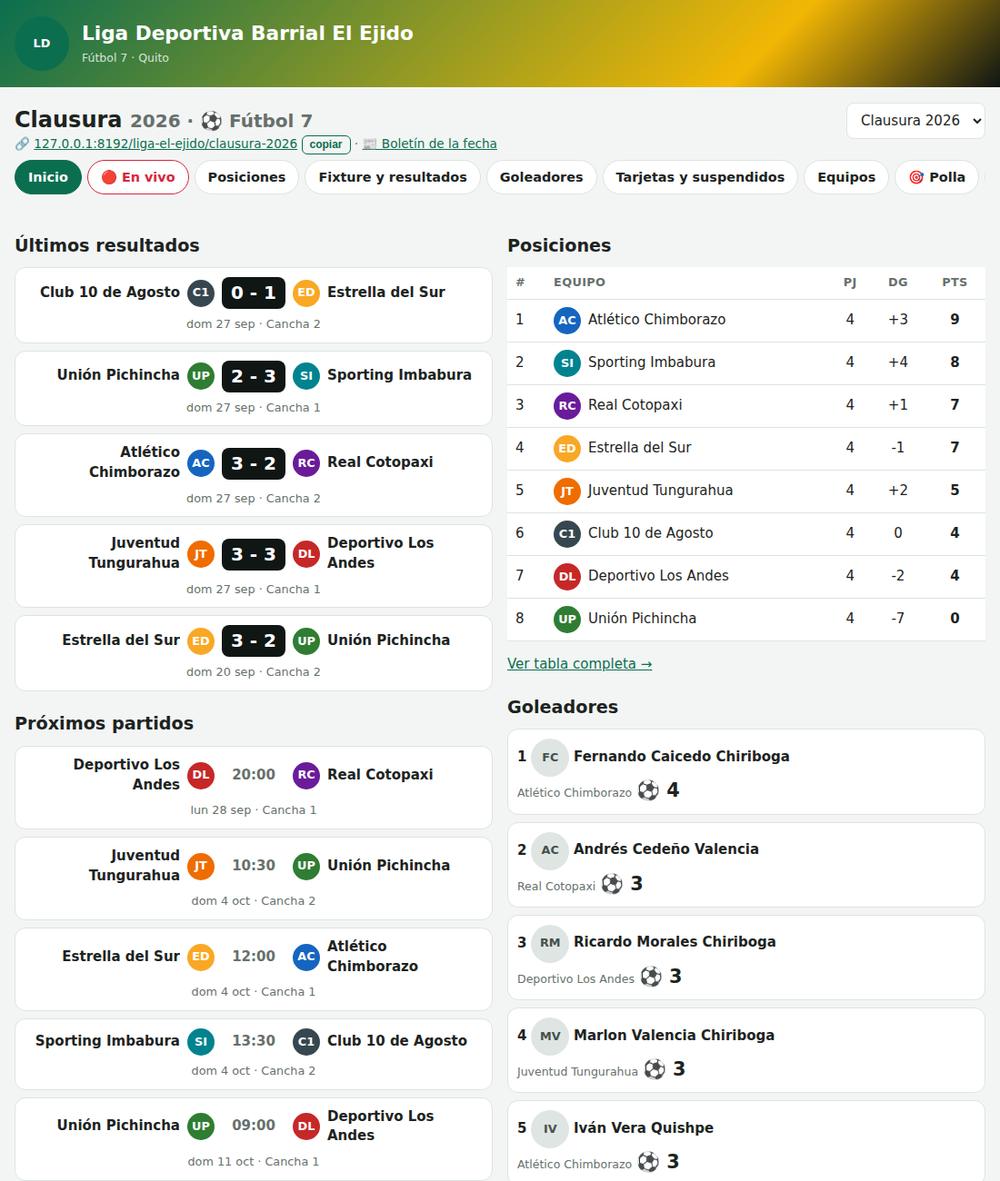This screenshot has width=1000, height=1181.
Task: Open Fixture y resultados tab
Action: pos(392,177)
